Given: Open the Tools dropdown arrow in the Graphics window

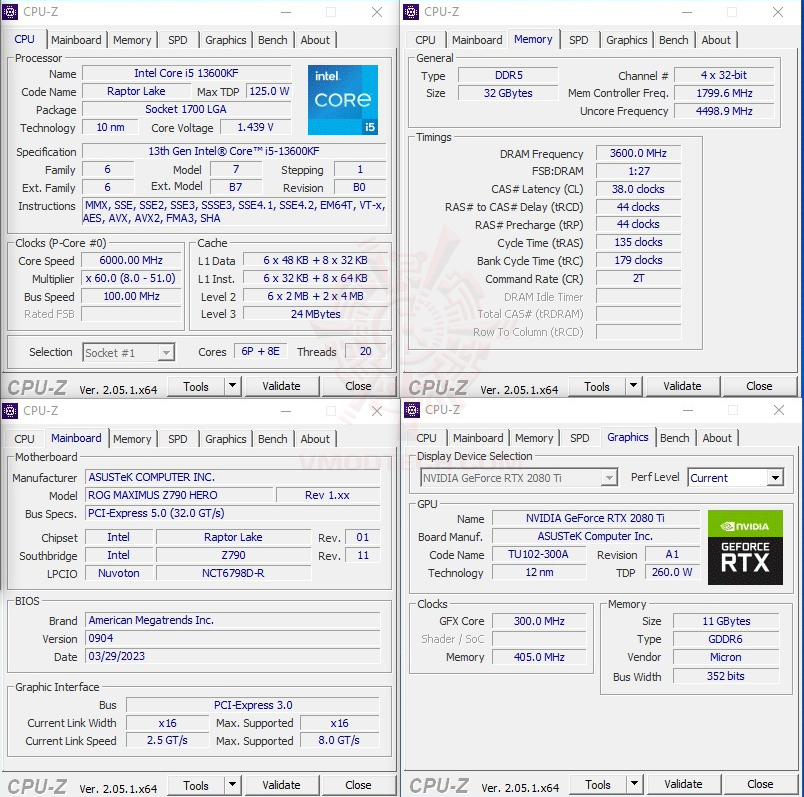Looking at the screenshot, I should 633,784.
